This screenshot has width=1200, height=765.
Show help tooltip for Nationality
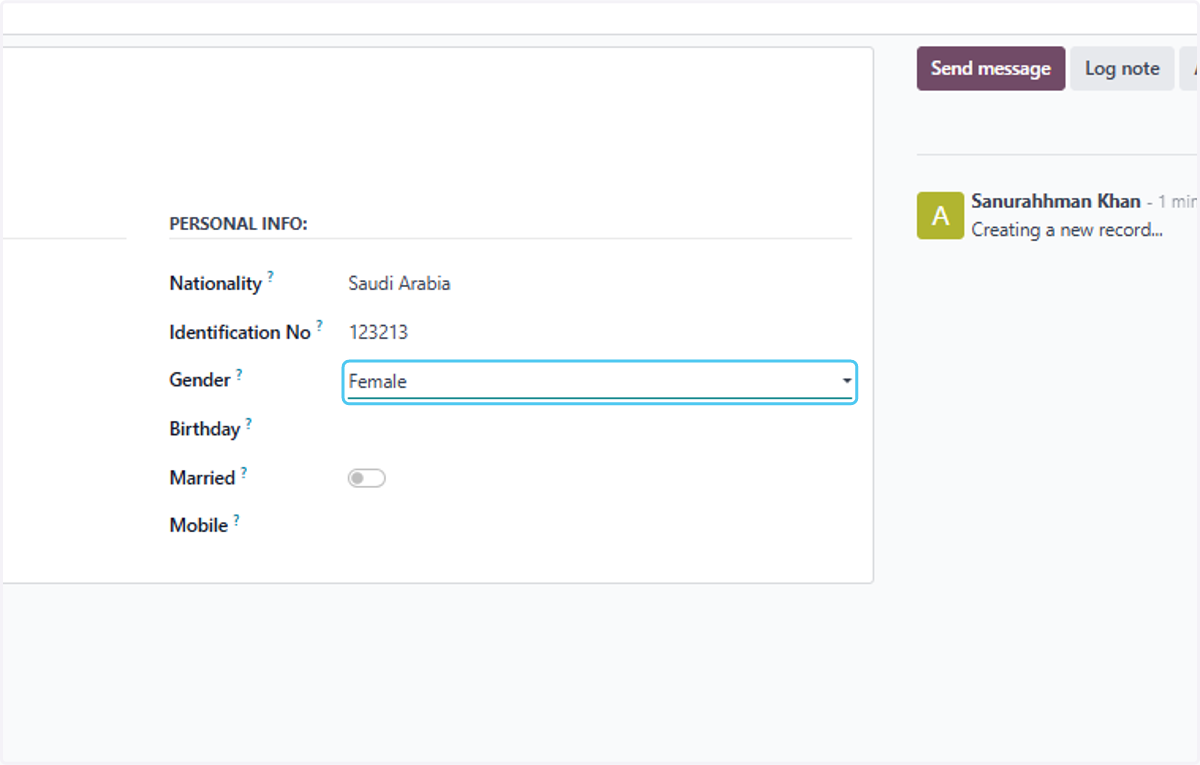[x=270, y=276]
